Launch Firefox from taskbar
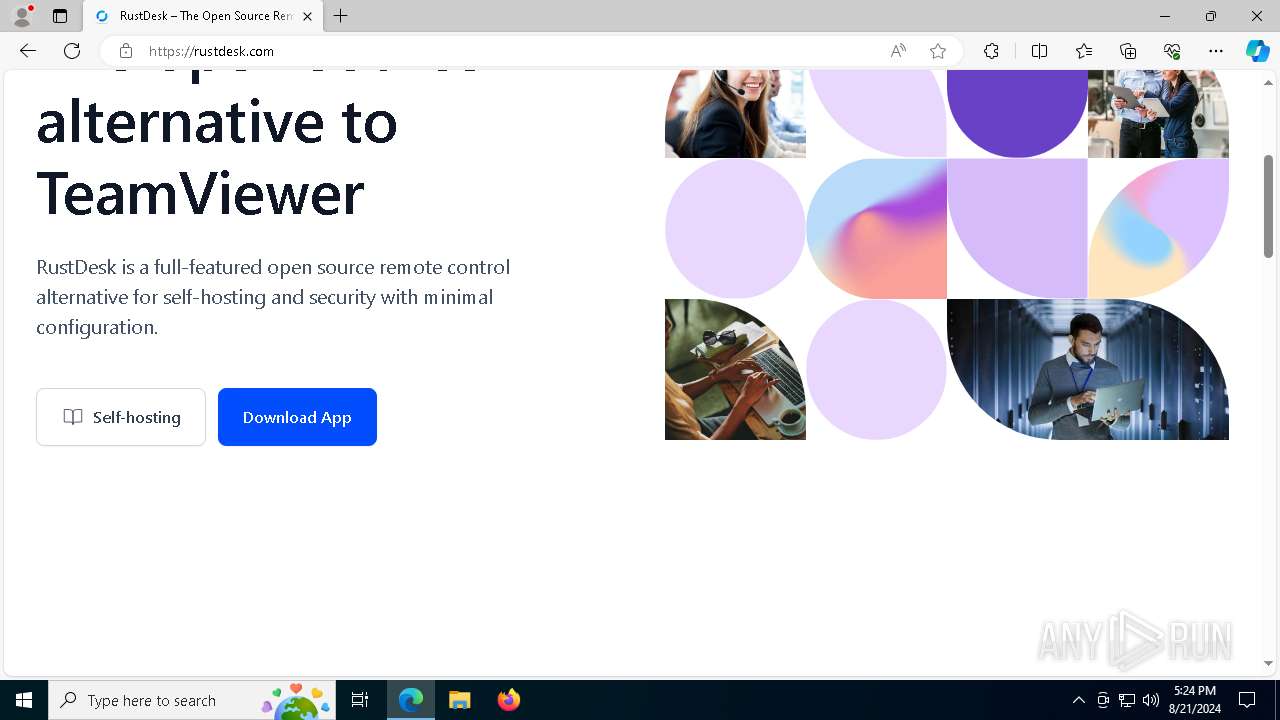Viewport: 1280px width, 720px height. (509, 700)
